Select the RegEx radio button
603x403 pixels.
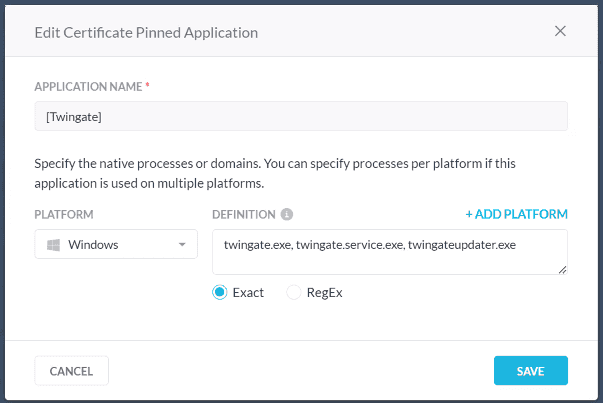point(294,293)
